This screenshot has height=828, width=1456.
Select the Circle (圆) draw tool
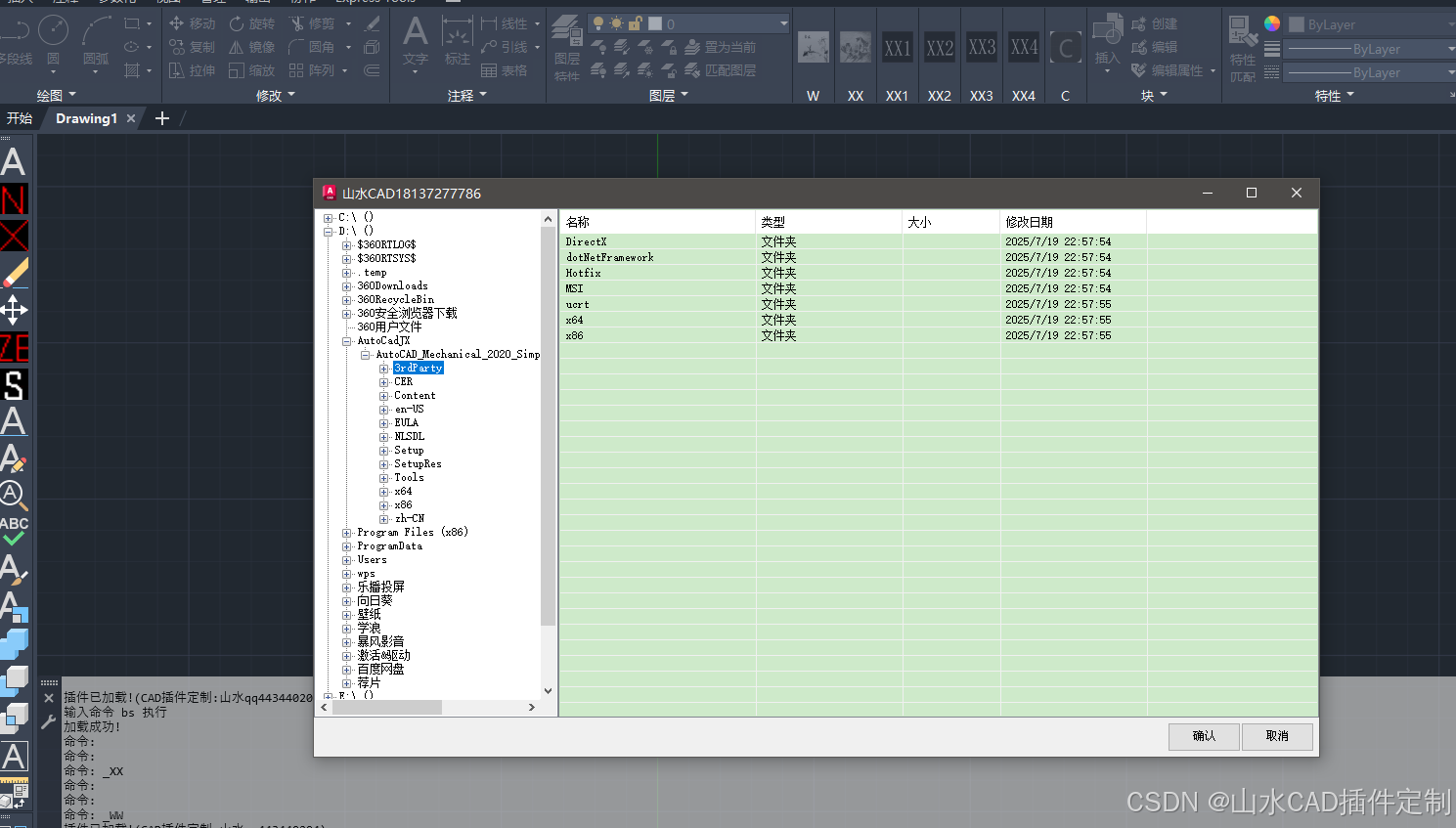click(53, 39)
